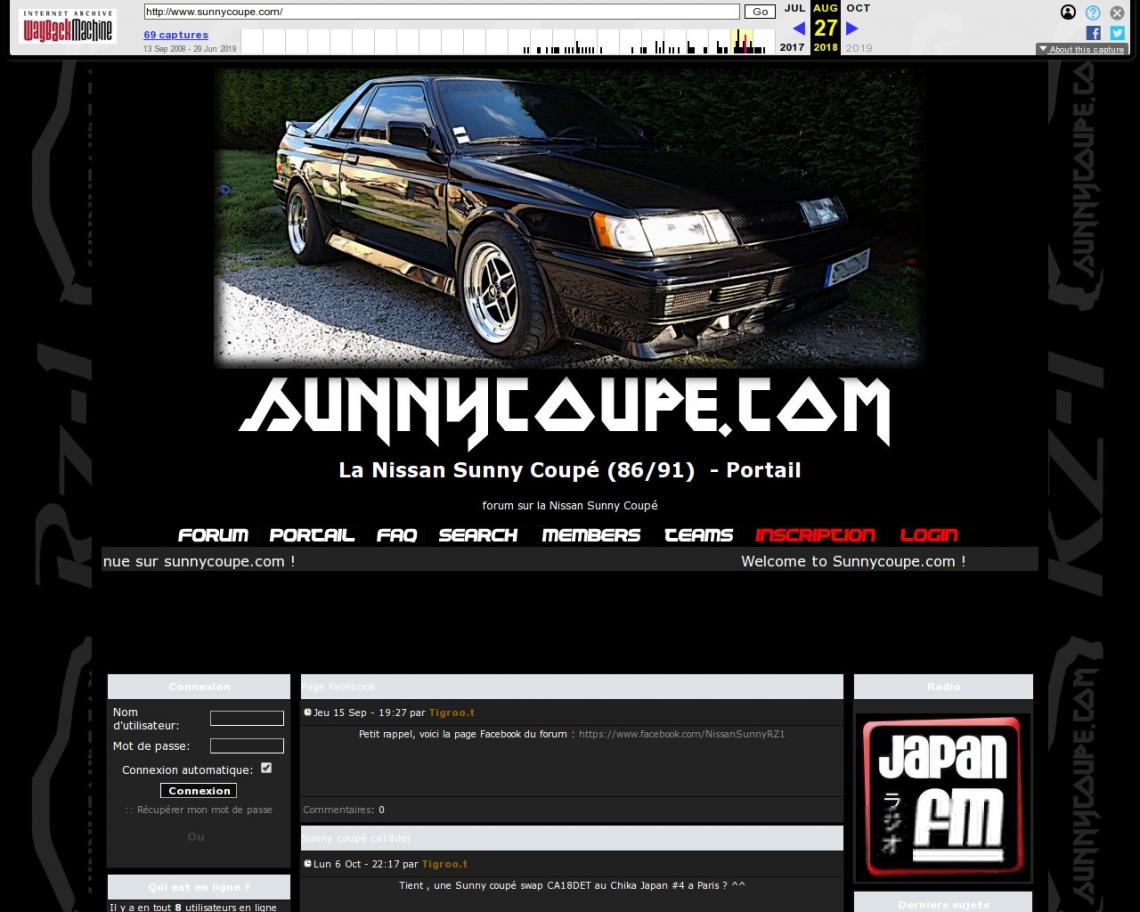The width and height of the screenshot is (1140, 912).
Task: Click the capture history sparkline timeline
Action: [507, 41]
